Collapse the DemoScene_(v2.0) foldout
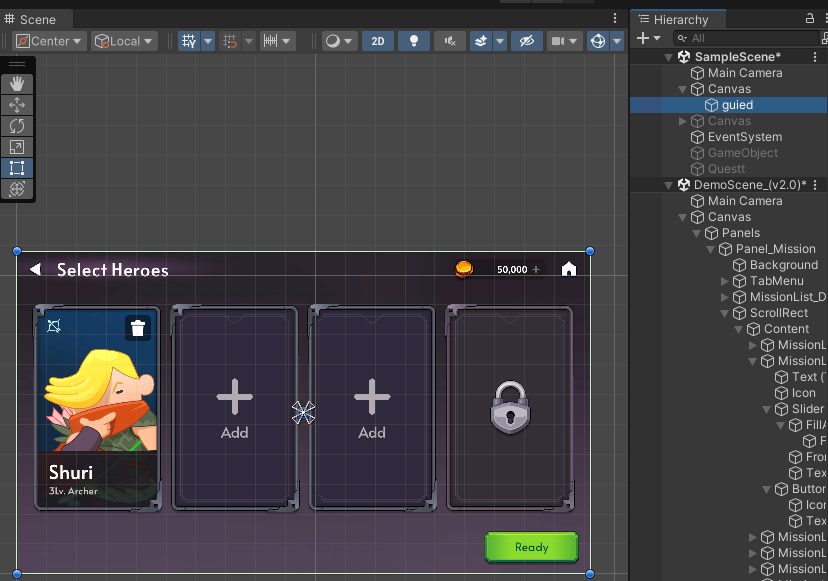 [669, 185]
